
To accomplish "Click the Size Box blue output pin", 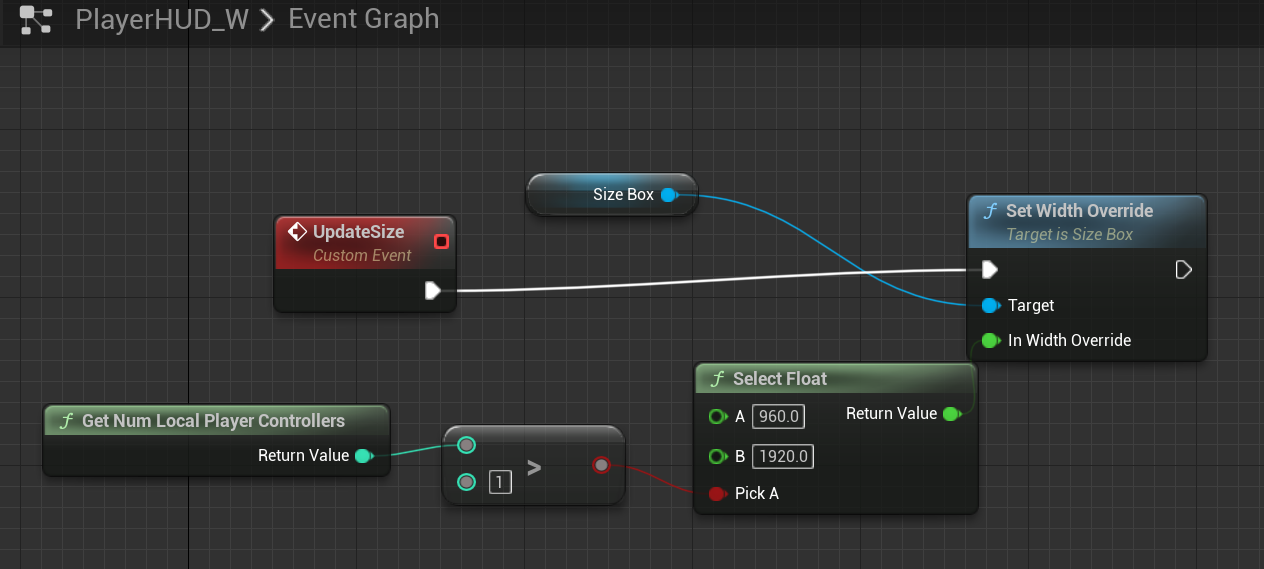I will [x=669, y=194].
